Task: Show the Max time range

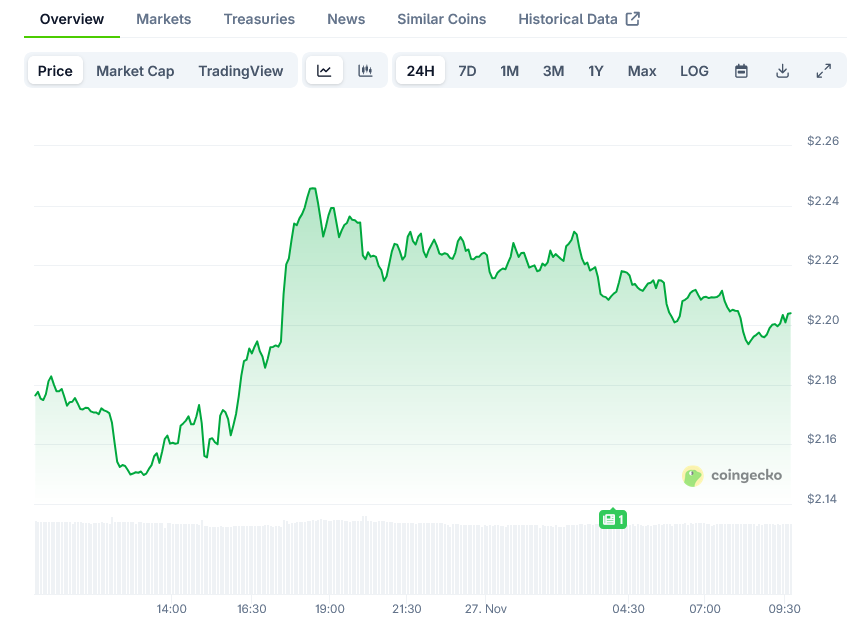Action: coord(642,71)
